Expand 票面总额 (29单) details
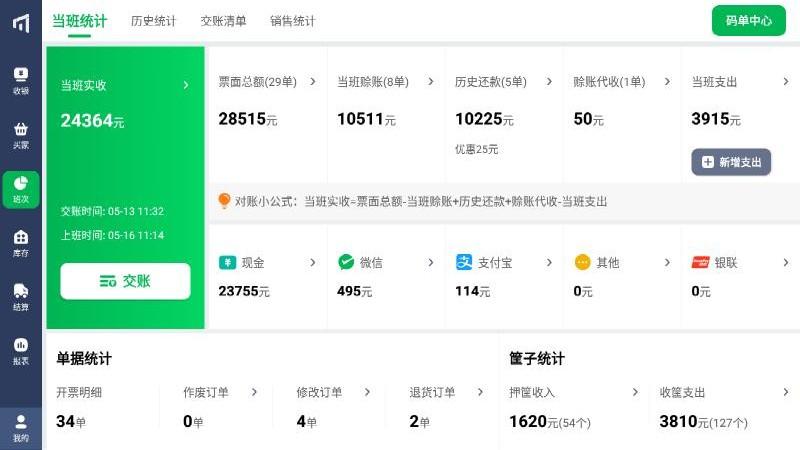 coord(312,82)
